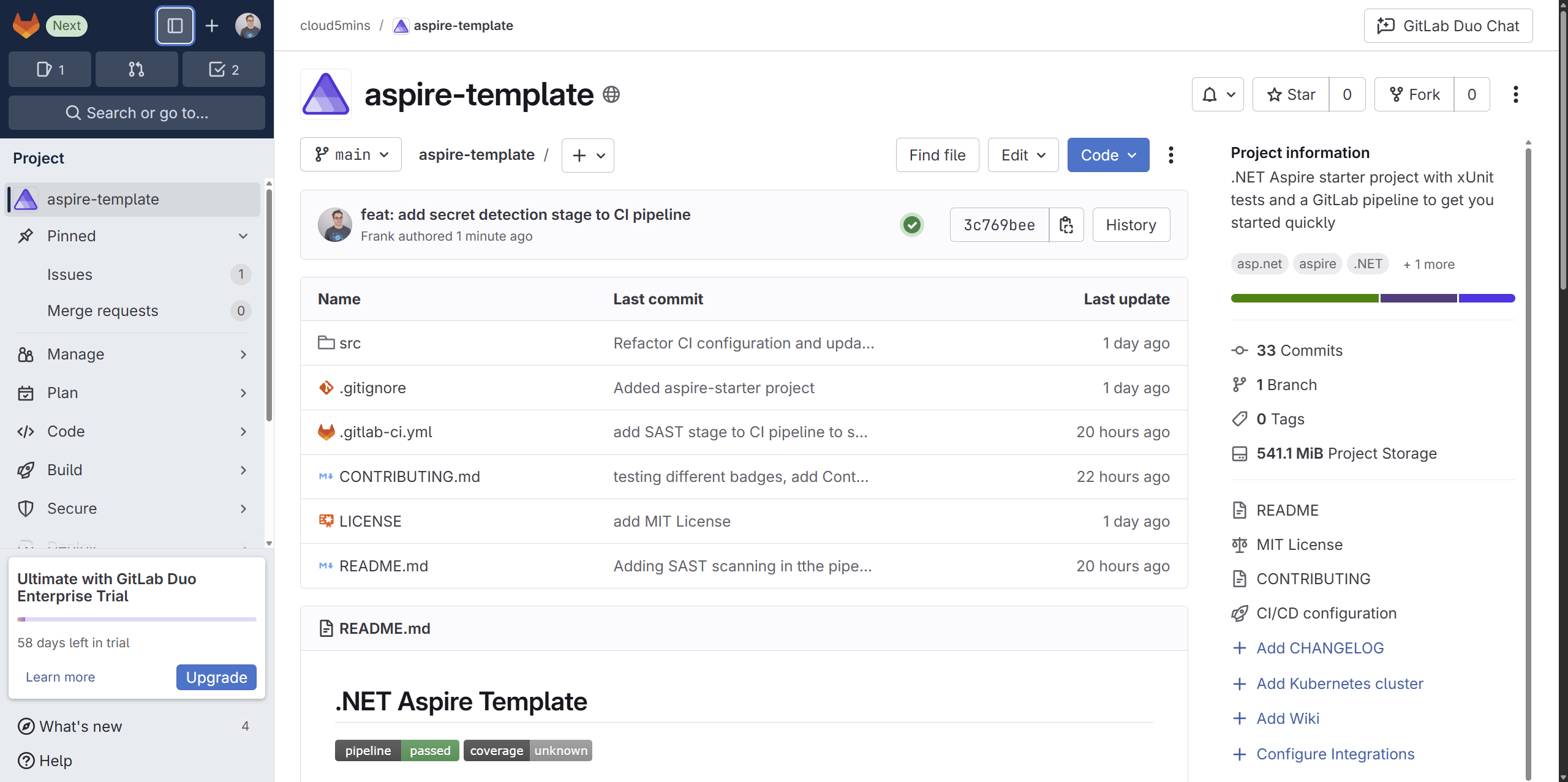Viewport: 1568px width, 782px height.
Task: Open the notification bell dropdown
Action: click(1218, 94)
